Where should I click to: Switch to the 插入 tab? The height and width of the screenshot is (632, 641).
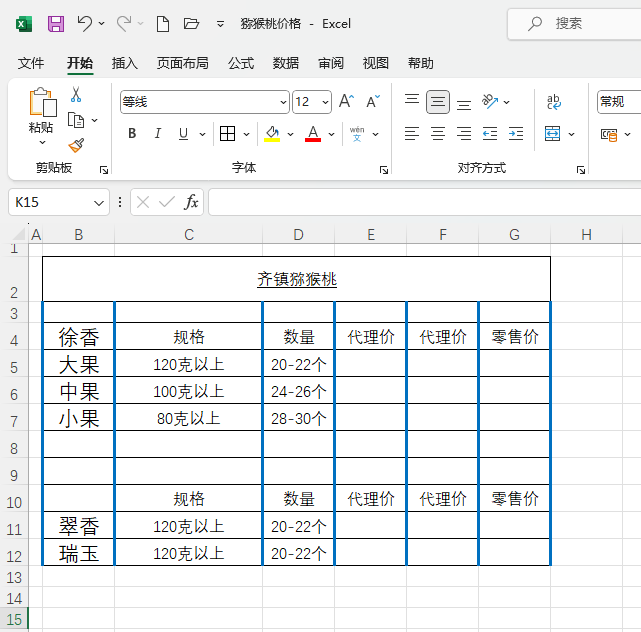pos(125,63)
